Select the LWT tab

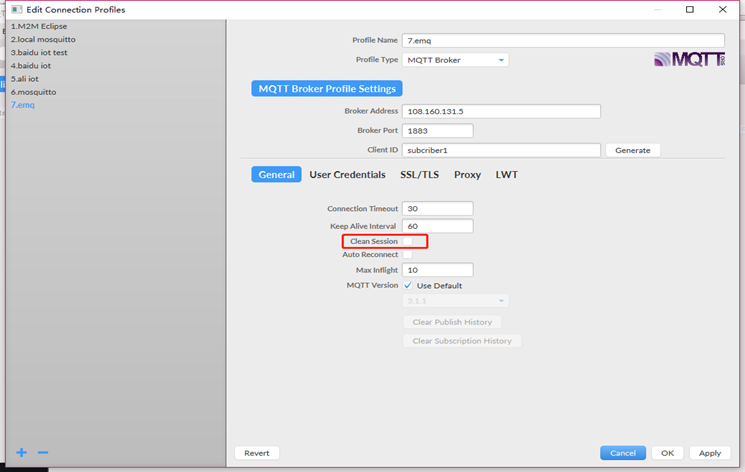(x=506, y=174)
